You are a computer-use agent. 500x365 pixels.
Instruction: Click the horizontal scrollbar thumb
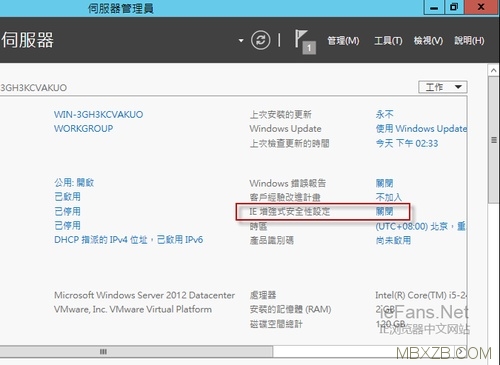[x=136, y=351]
